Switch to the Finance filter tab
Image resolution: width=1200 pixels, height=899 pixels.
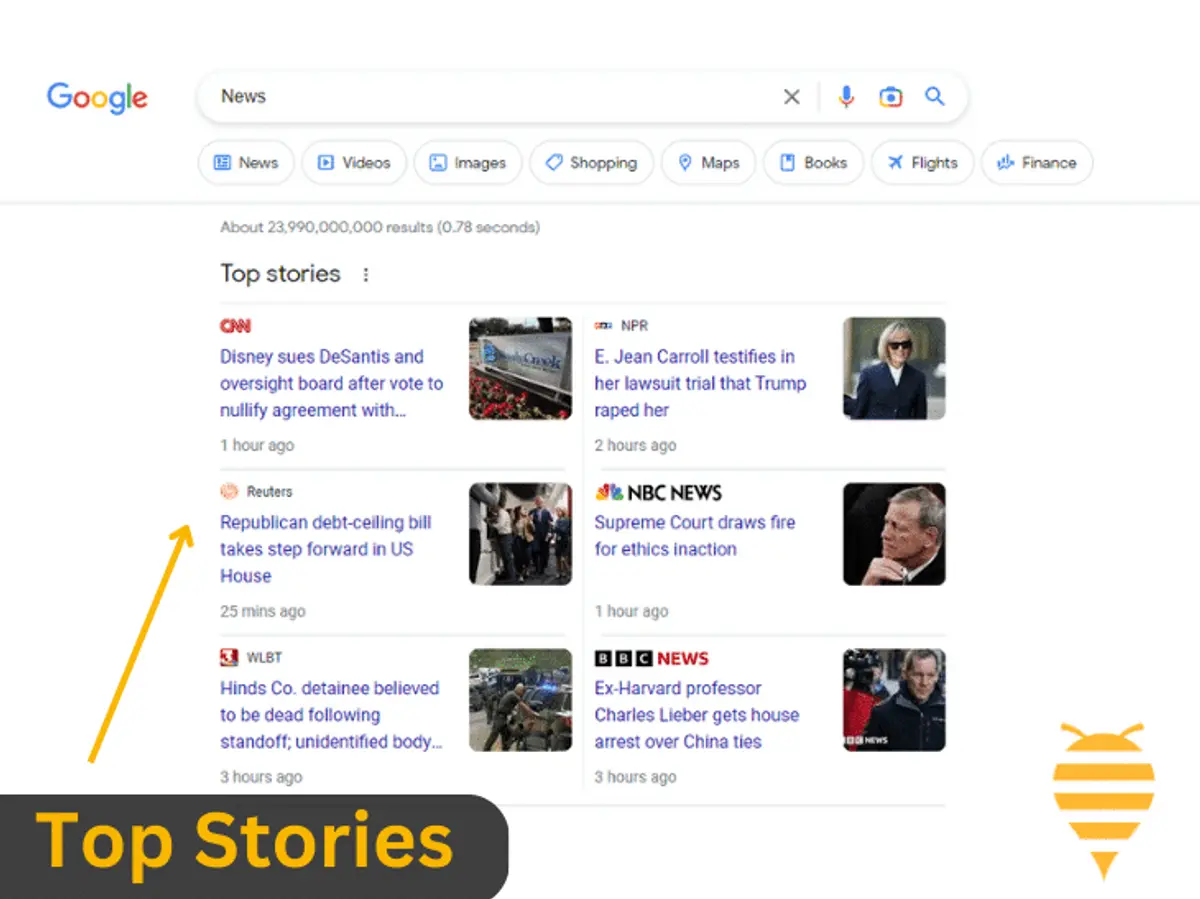(1037, 163)
